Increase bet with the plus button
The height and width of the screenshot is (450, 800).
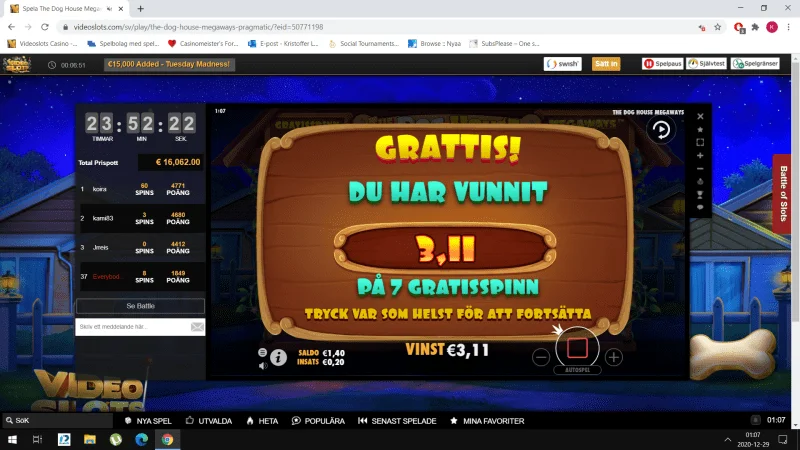614,357
